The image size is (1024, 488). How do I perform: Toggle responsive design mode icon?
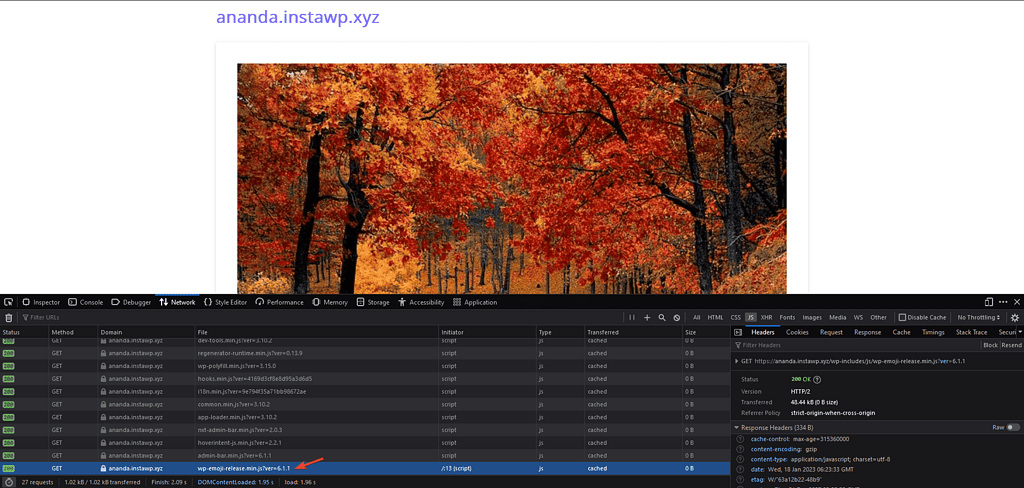tap(989, 302)
